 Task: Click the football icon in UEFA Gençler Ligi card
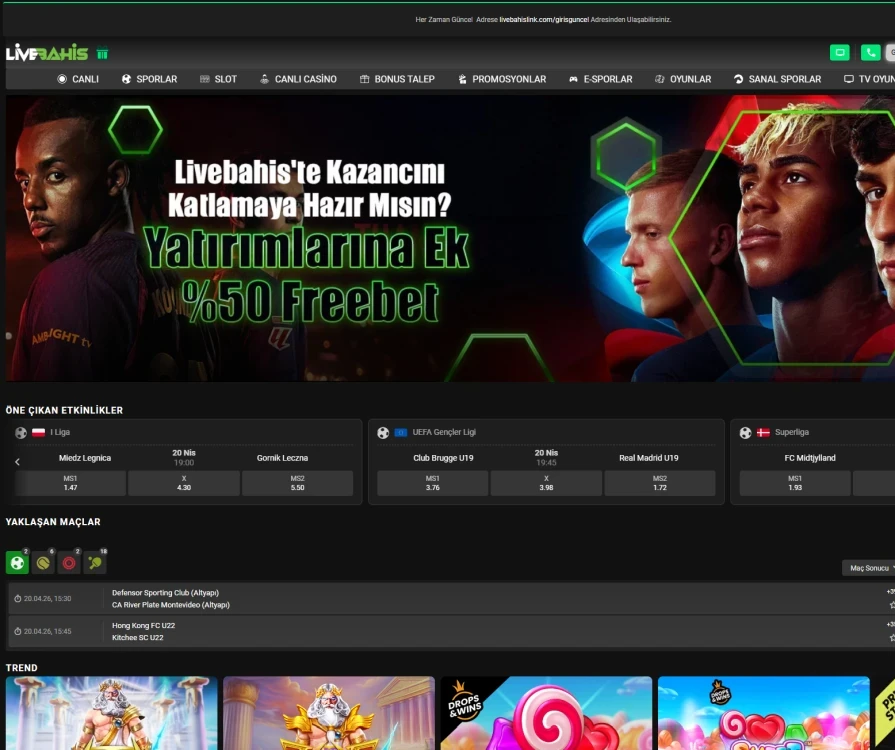(383, 433)
